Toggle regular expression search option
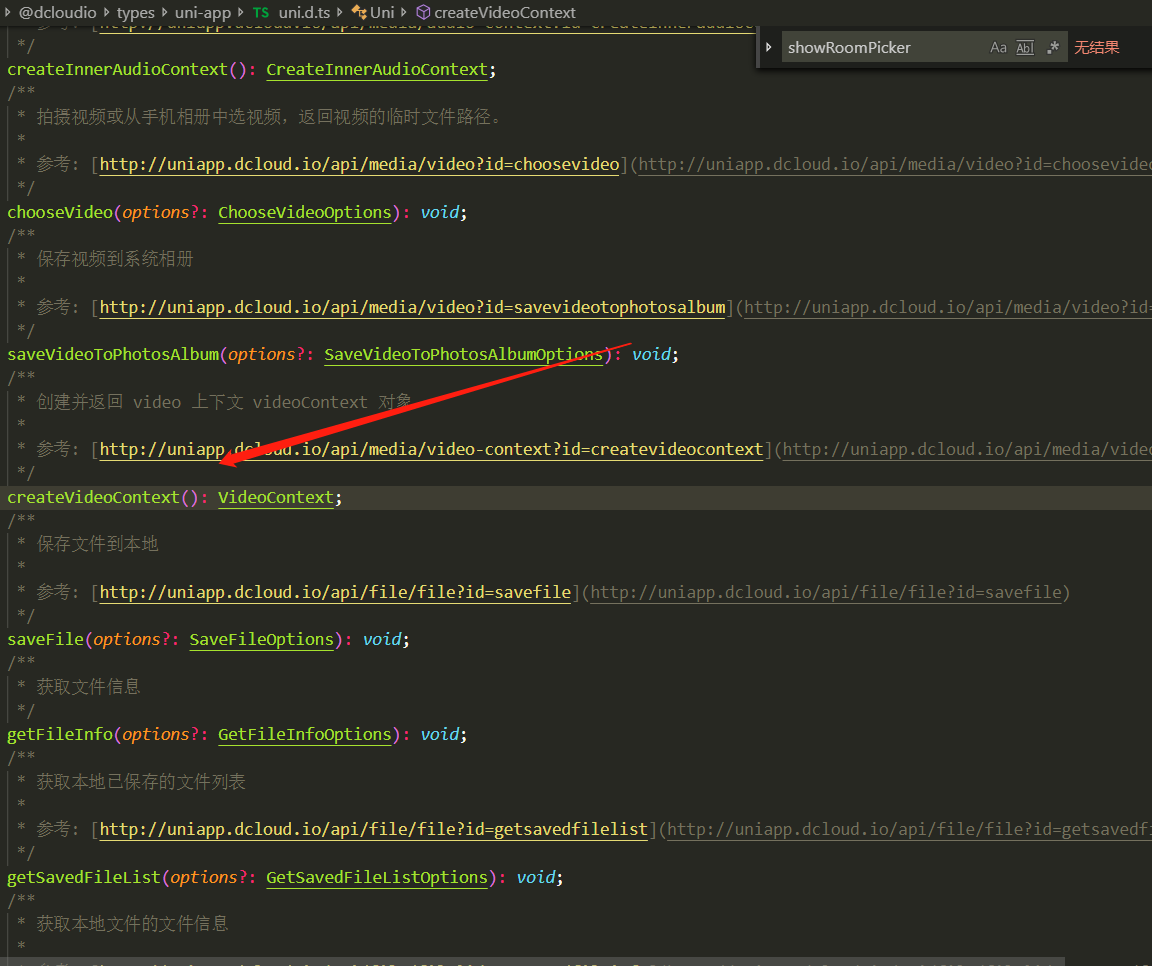The height and width of the screenshot is (966, 1152). pyautogui.click(x=1052, y=48)
